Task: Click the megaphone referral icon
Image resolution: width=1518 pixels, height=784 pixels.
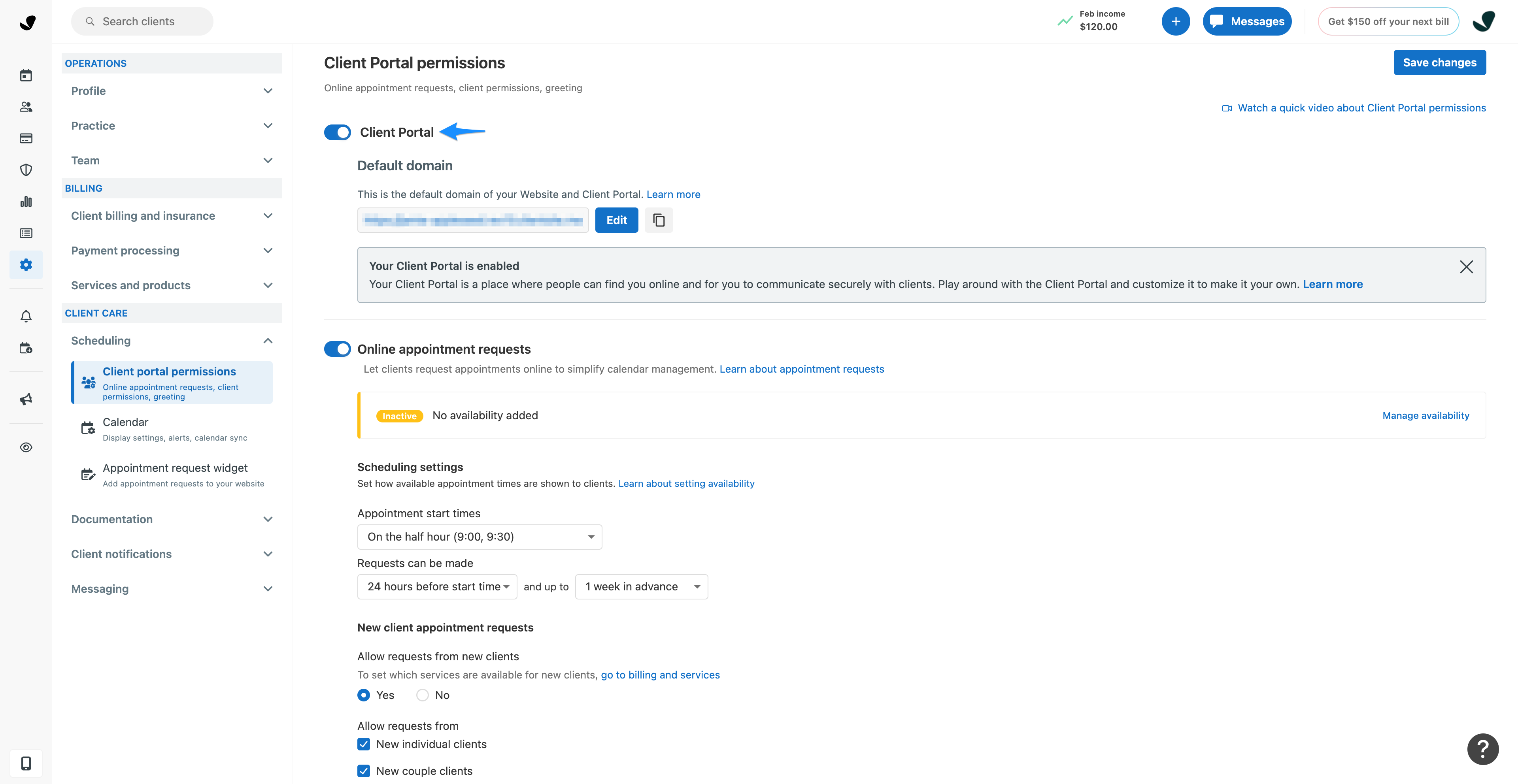Action: (x=26, y=399)
